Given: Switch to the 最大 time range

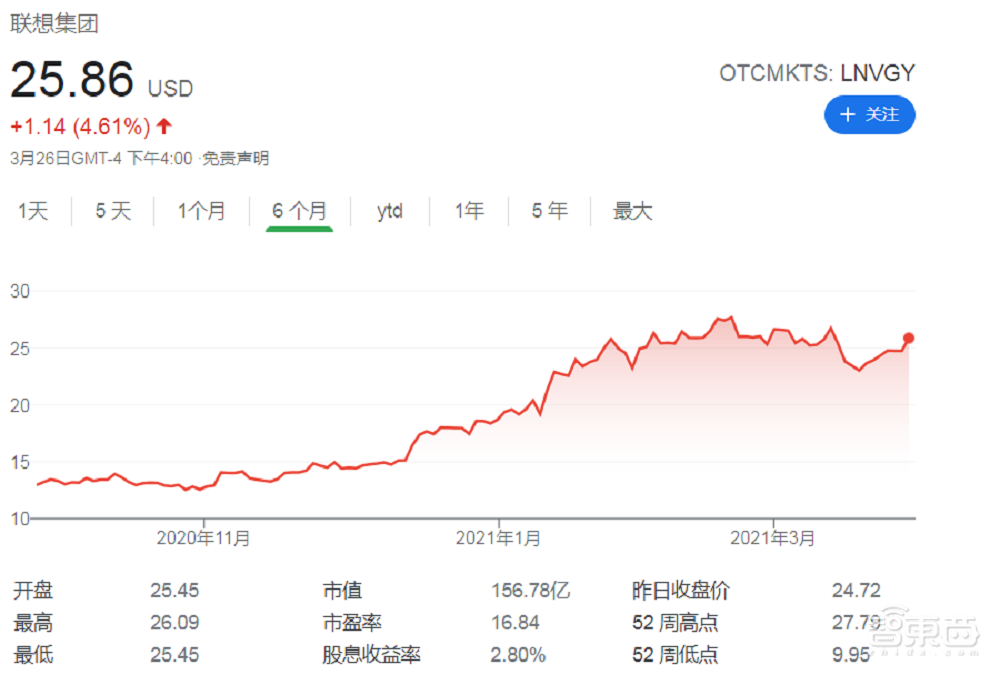Looking at the screenshot, I should point(633,211).
